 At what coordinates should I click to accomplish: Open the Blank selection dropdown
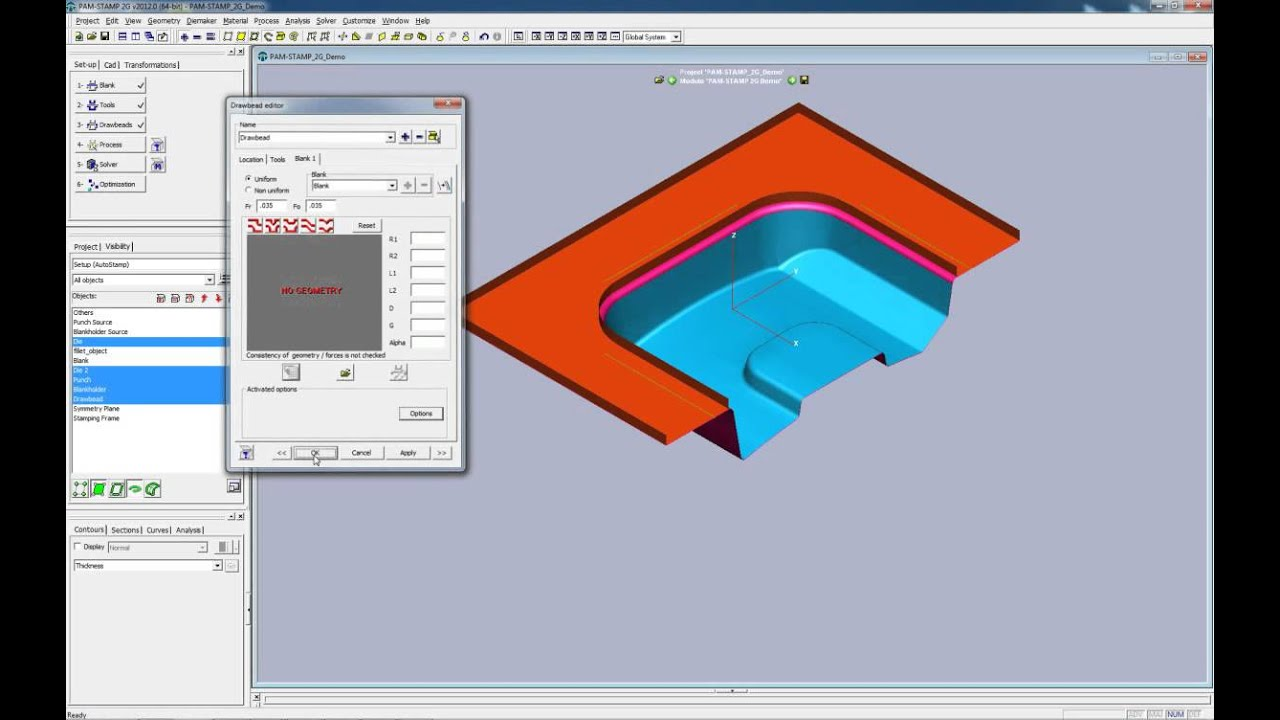point(392,186)
